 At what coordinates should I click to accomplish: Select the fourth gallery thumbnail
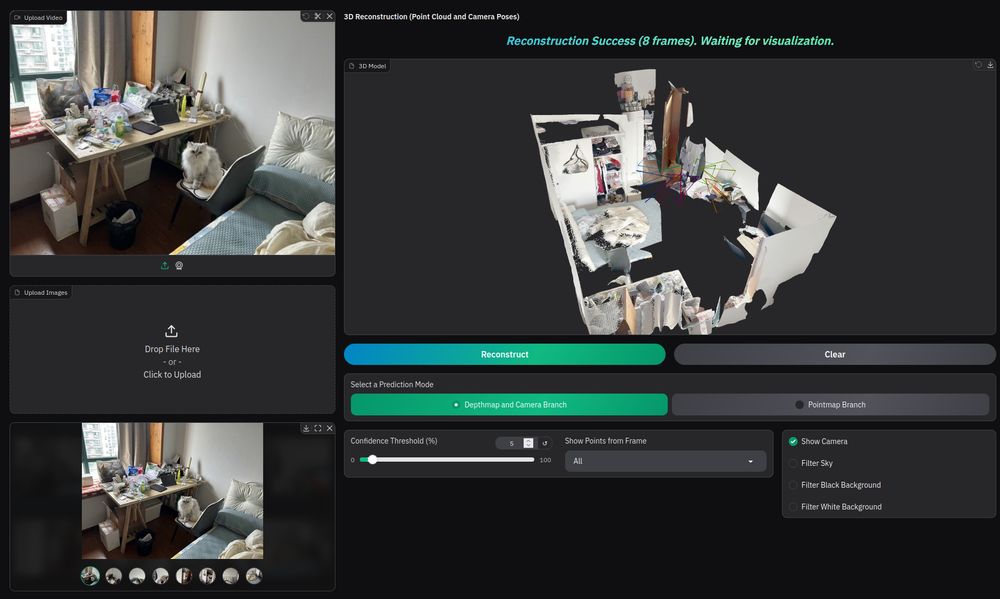(161, 576)
